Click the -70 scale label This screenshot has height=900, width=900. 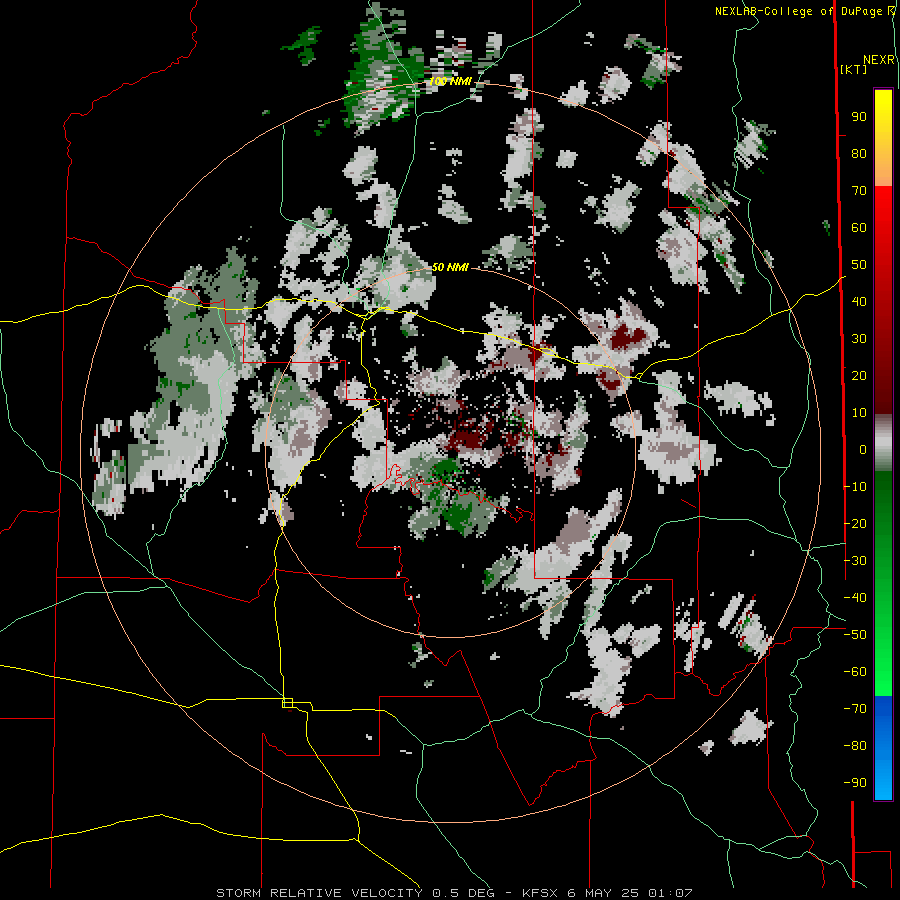click(855, 709)
